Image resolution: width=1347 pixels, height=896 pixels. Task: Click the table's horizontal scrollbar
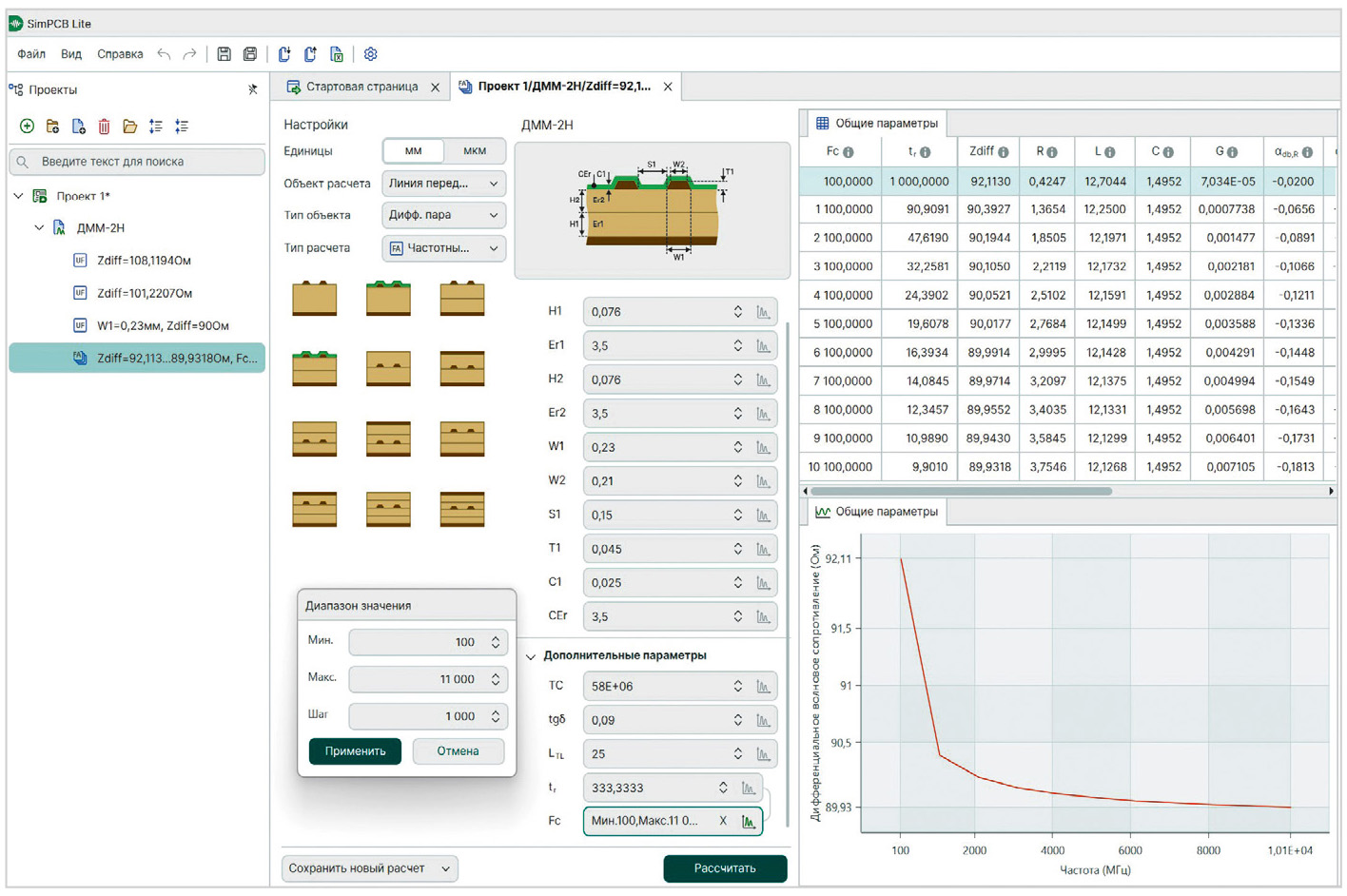[961, 492]
